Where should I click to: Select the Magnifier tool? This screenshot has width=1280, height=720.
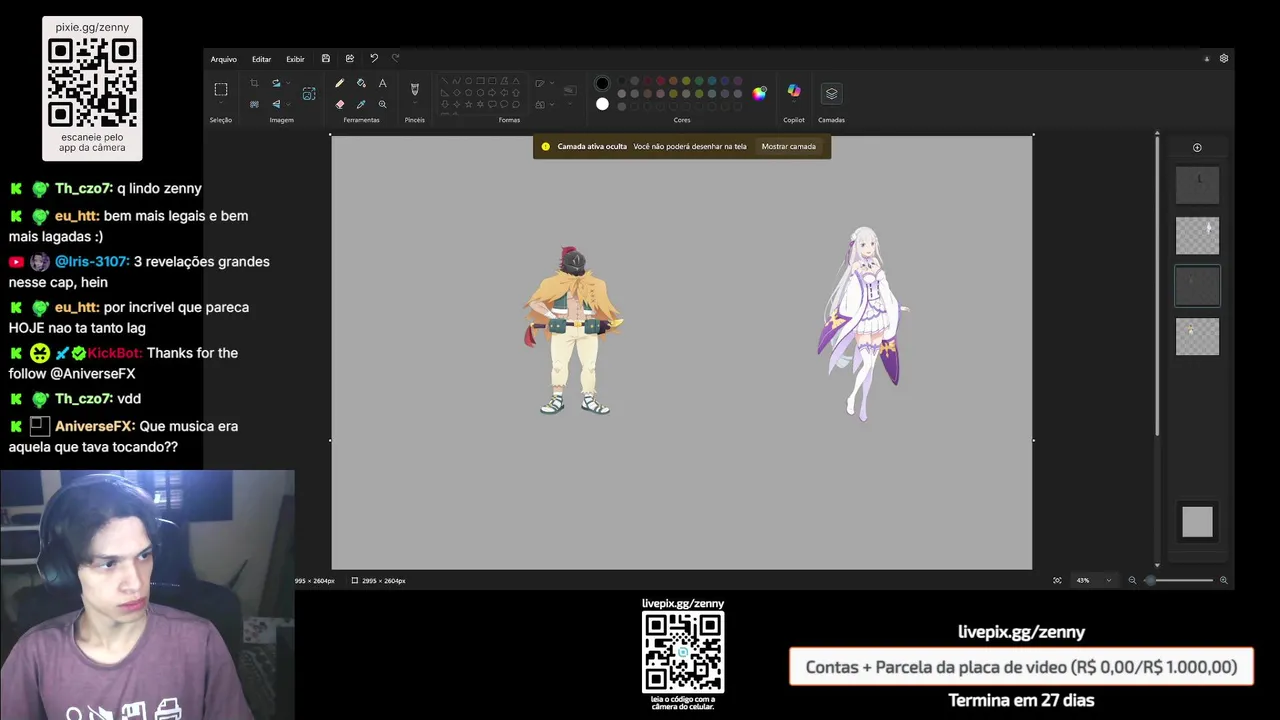(x=382, y=104)
